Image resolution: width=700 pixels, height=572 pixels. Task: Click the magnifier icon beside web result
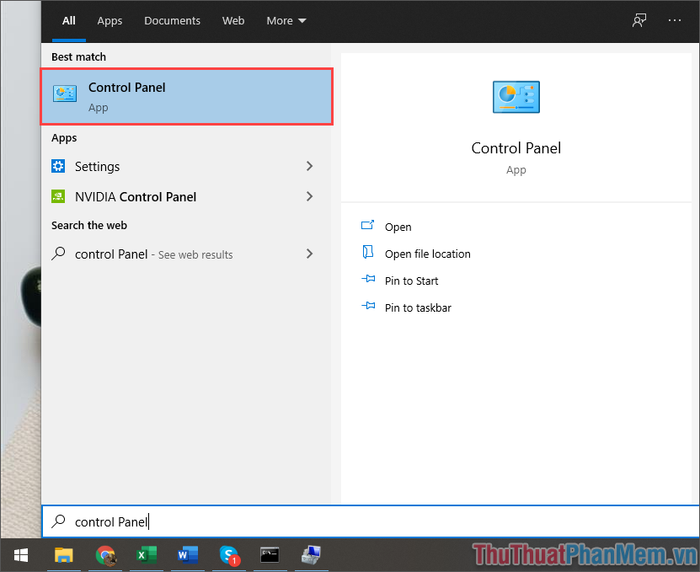(58, 254)
